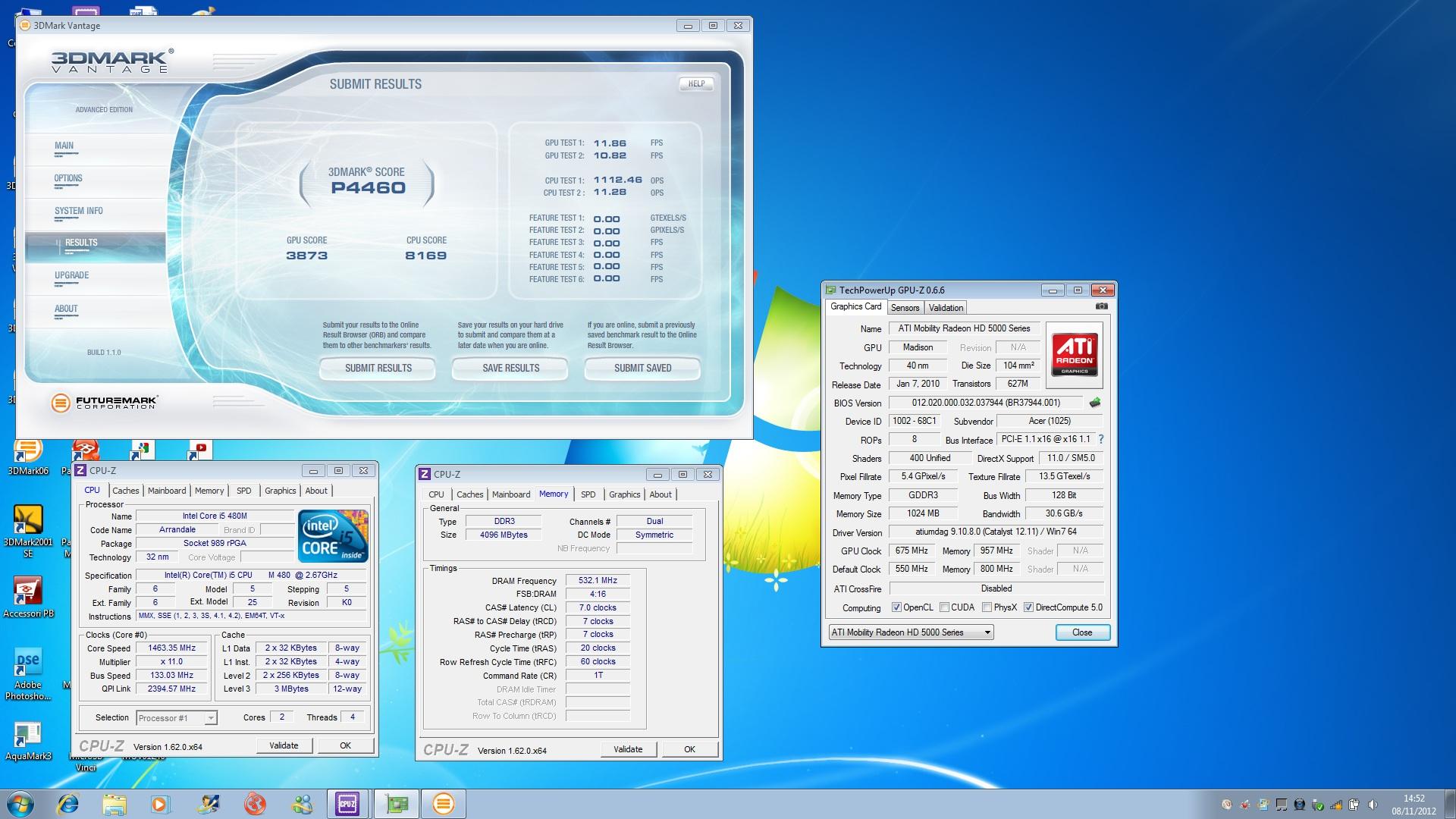The image size is (1456, 819).
Task: Expand the GPU selection dropdown in GPU-Z
Action: pyautogui.click(x=987, y=632)
